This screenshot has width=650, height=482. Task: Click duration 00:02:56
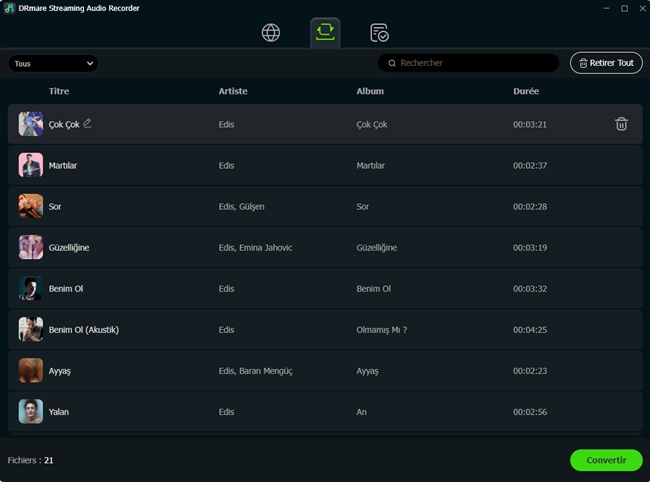pos(530,412)
